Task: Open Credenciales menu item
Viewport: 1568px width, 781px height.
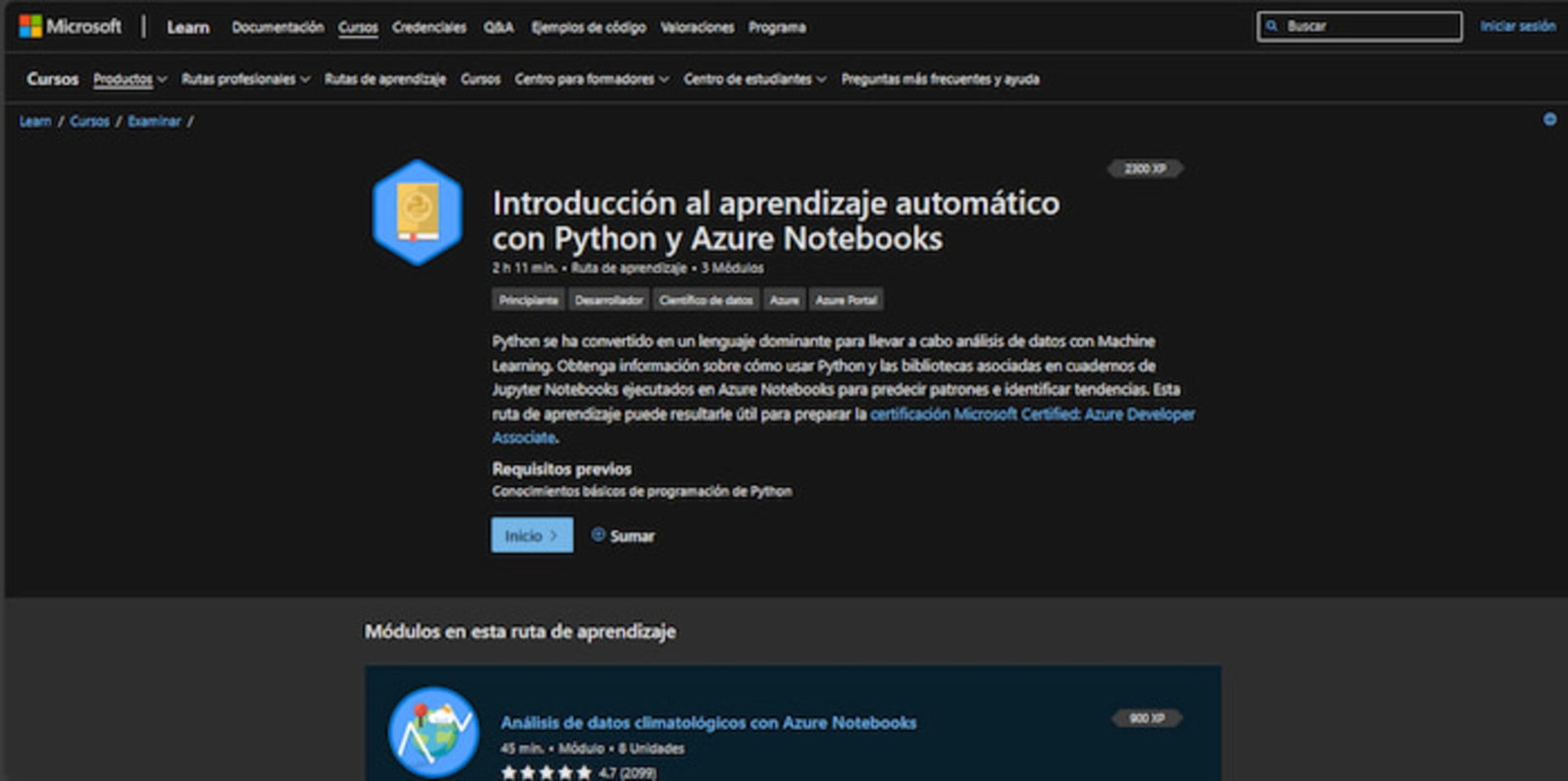Action: coord(429,27)
